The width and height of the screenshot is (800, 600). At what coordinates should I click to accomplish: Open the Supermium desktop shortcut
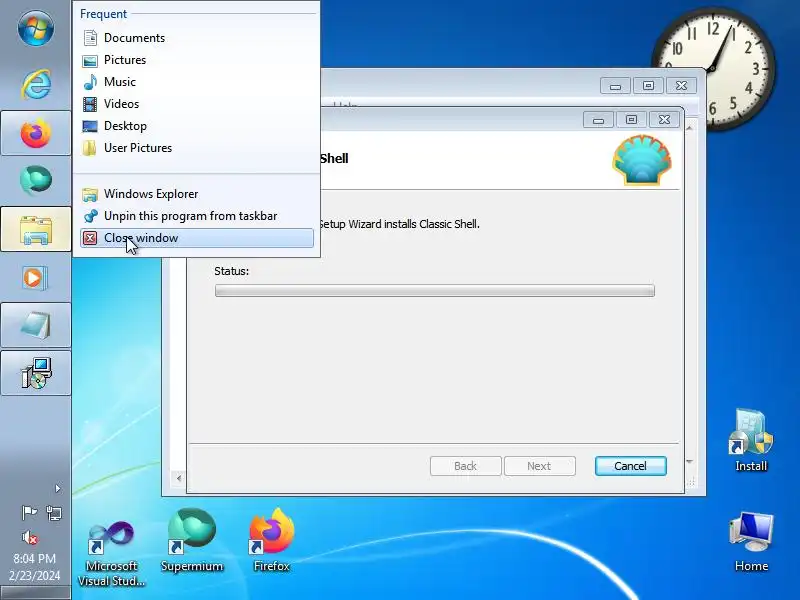pyautogui.click(x=192, y=541)
